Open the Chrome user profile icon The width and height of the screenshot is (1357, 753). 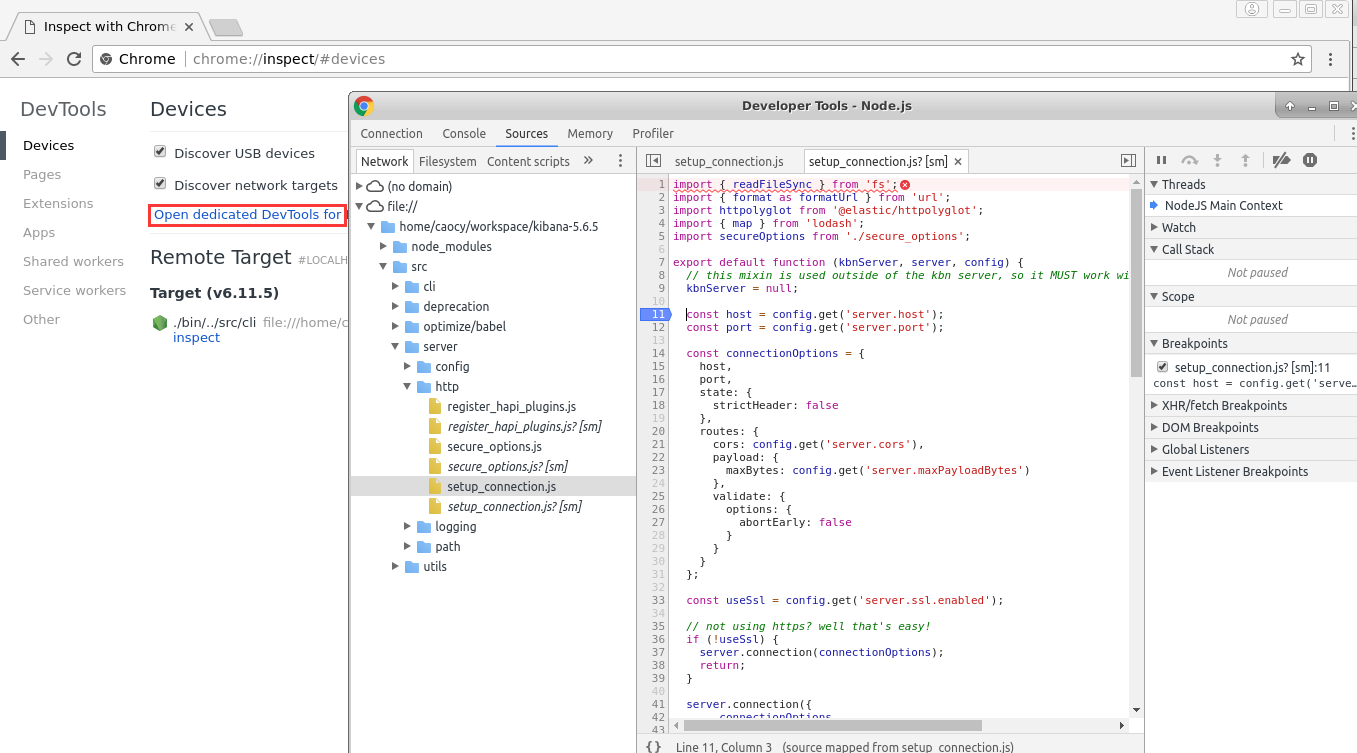pyautogui.click(x=1251, y=9)
